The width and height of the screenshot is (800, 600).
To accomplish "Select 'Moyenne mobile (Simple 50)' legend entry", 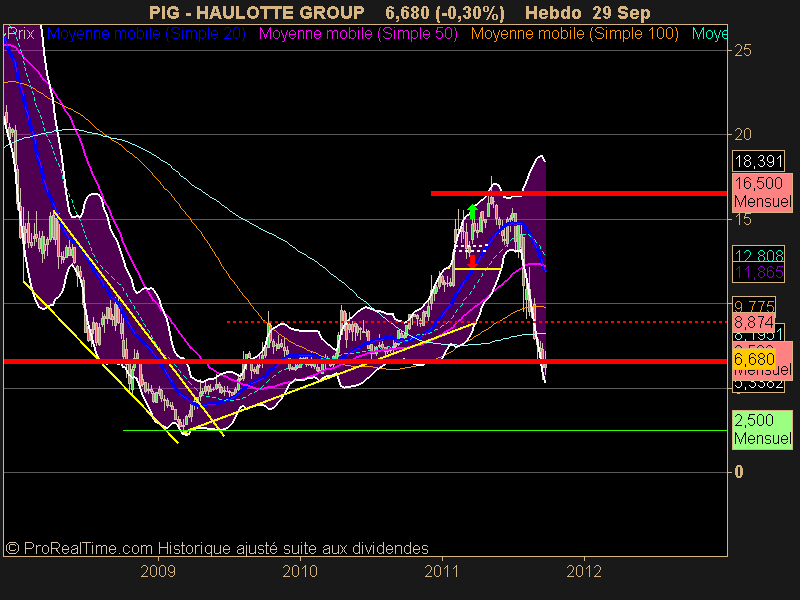I will point(358,34).
